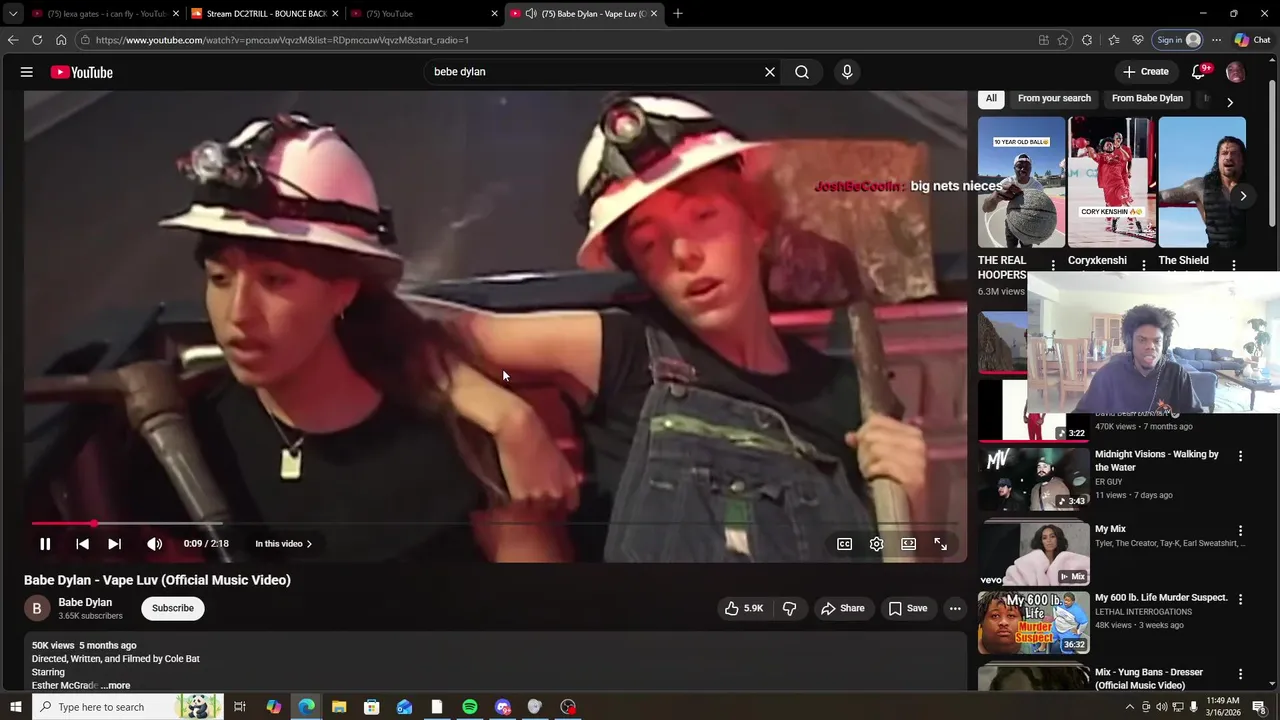Open Midnight Visions video thumbnail
This screenshot has height=720, width=1280.
(1034, 479)
